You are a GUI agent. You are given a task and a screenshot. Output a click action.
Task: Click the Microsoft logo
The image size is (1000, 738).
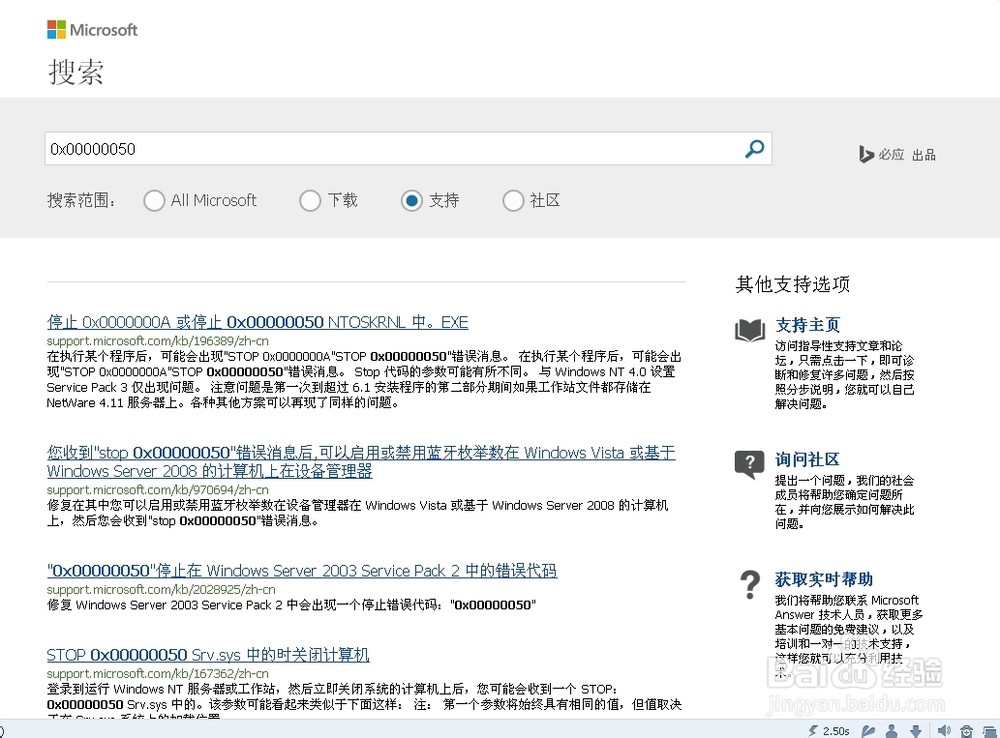[x=92, y=30]
